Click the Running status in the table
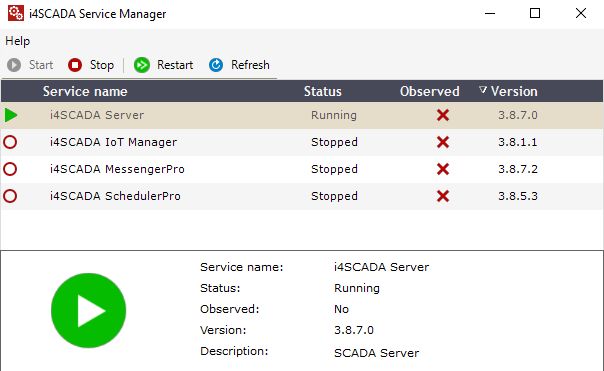The width and height of the screenshot is (604, 371). [334, 115]
